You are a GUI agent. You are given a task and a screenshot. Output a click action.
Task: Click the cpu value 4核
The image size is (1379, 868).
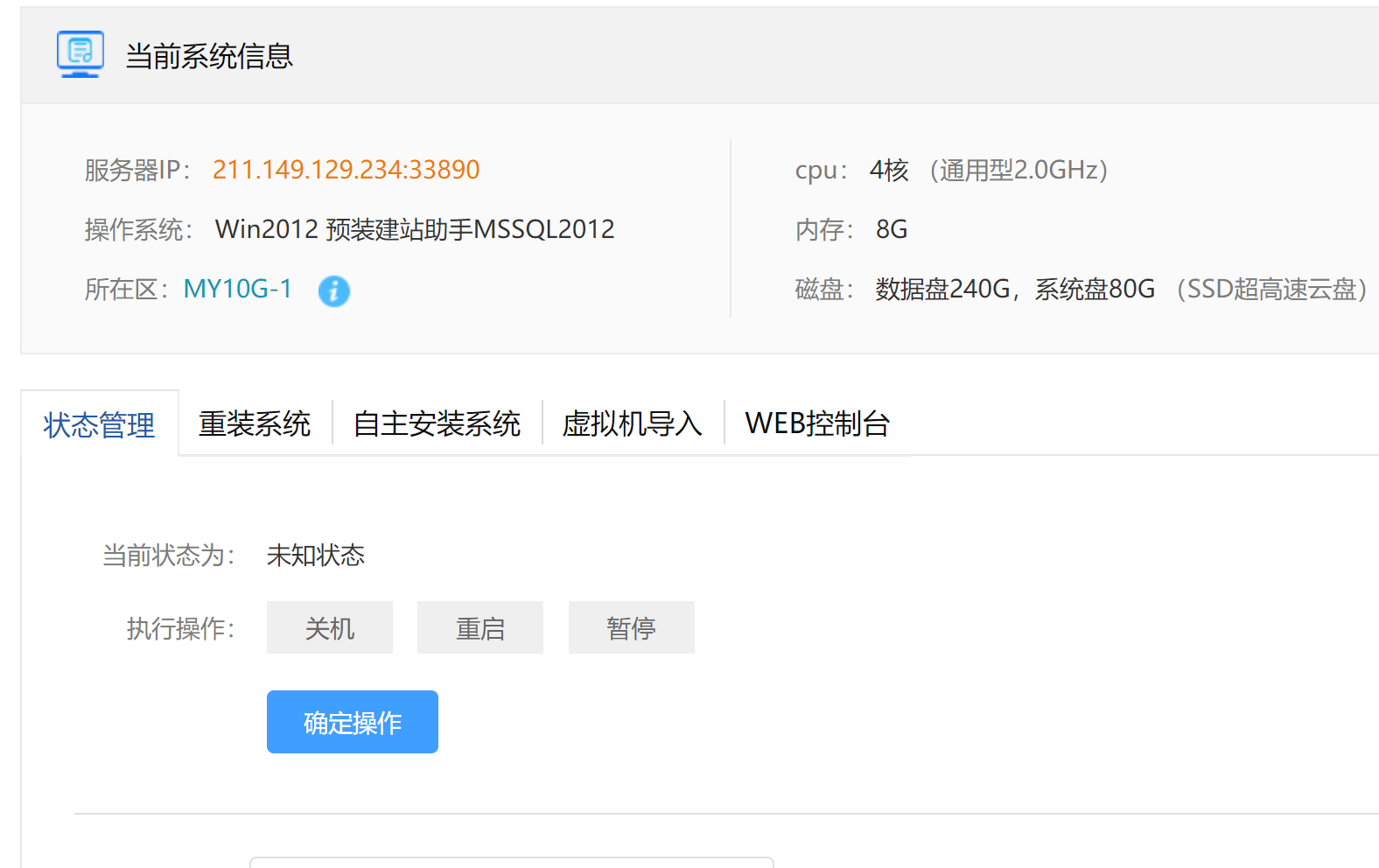[x=889, y=170]
